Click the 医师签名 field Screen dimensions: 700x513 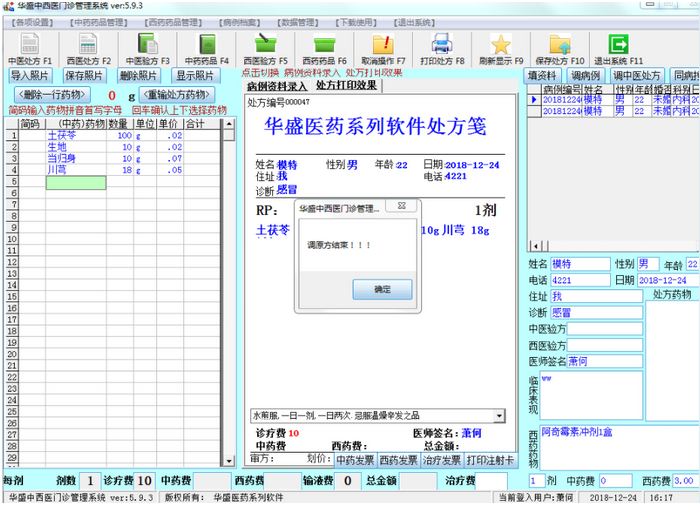tap(605, 361)
